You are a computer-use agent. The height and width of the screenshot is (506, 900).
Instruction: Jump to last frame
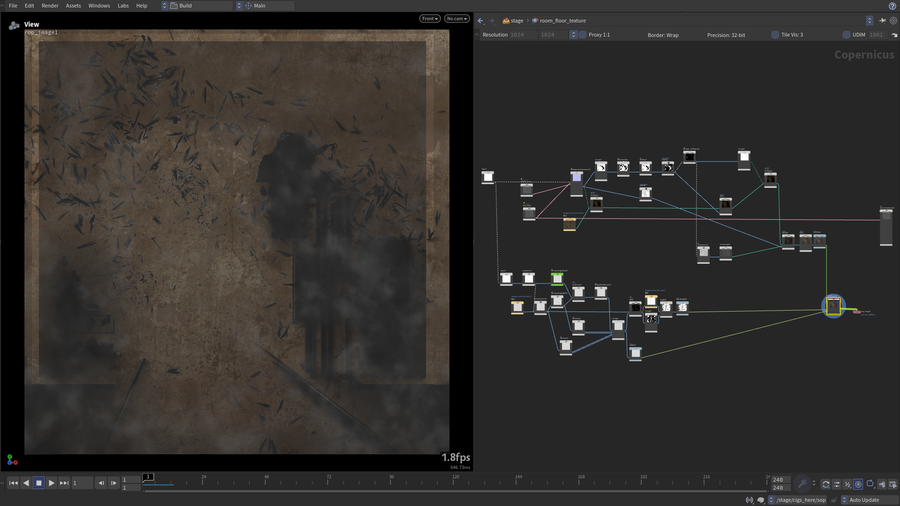[64, 483]
